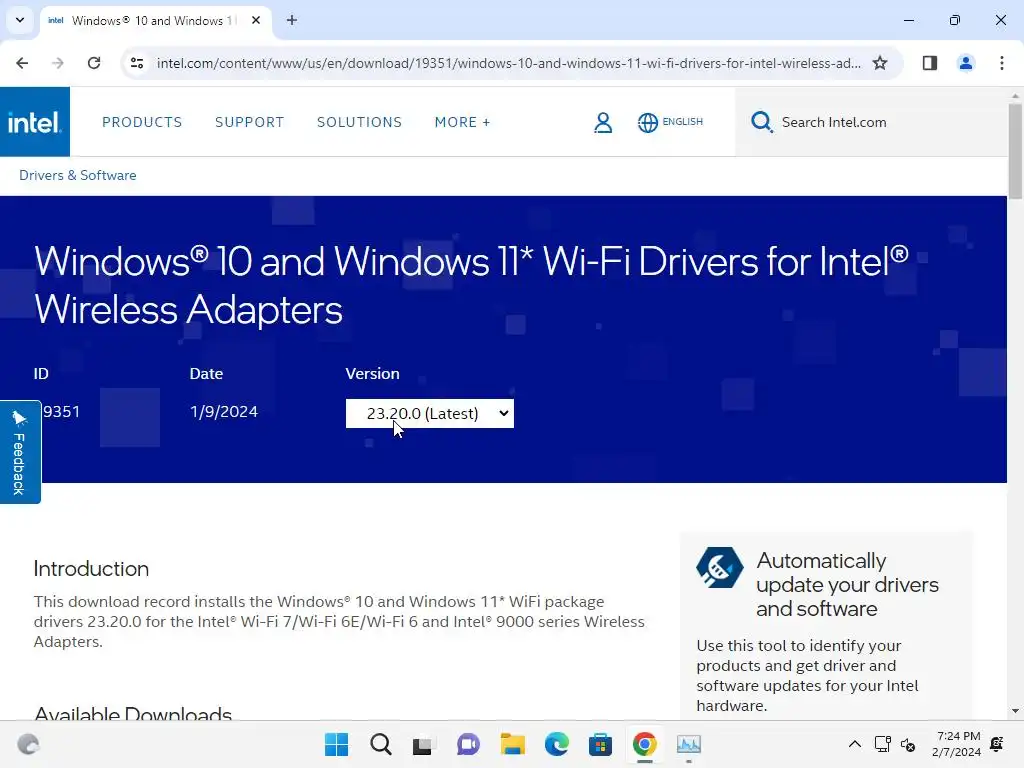Open the Chrome profile icon
This screenshot has width=1024, height=768.
tap(966, 63)
